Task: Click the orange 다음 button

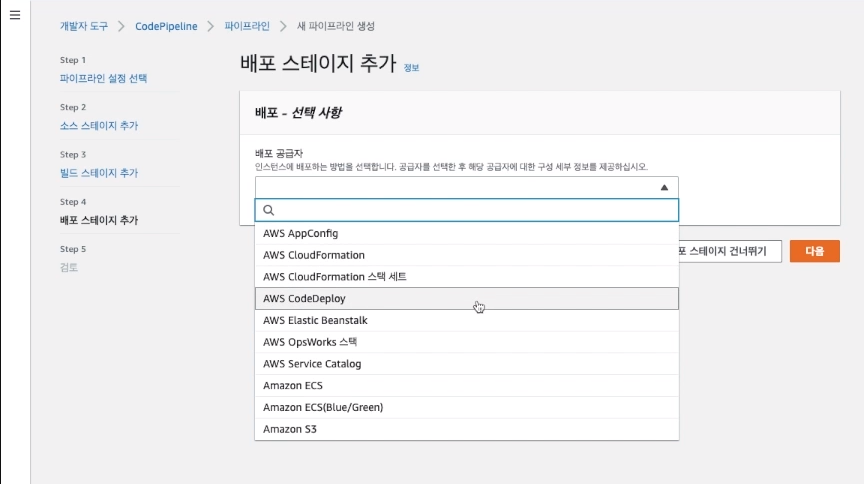Action: coord(814,251)
